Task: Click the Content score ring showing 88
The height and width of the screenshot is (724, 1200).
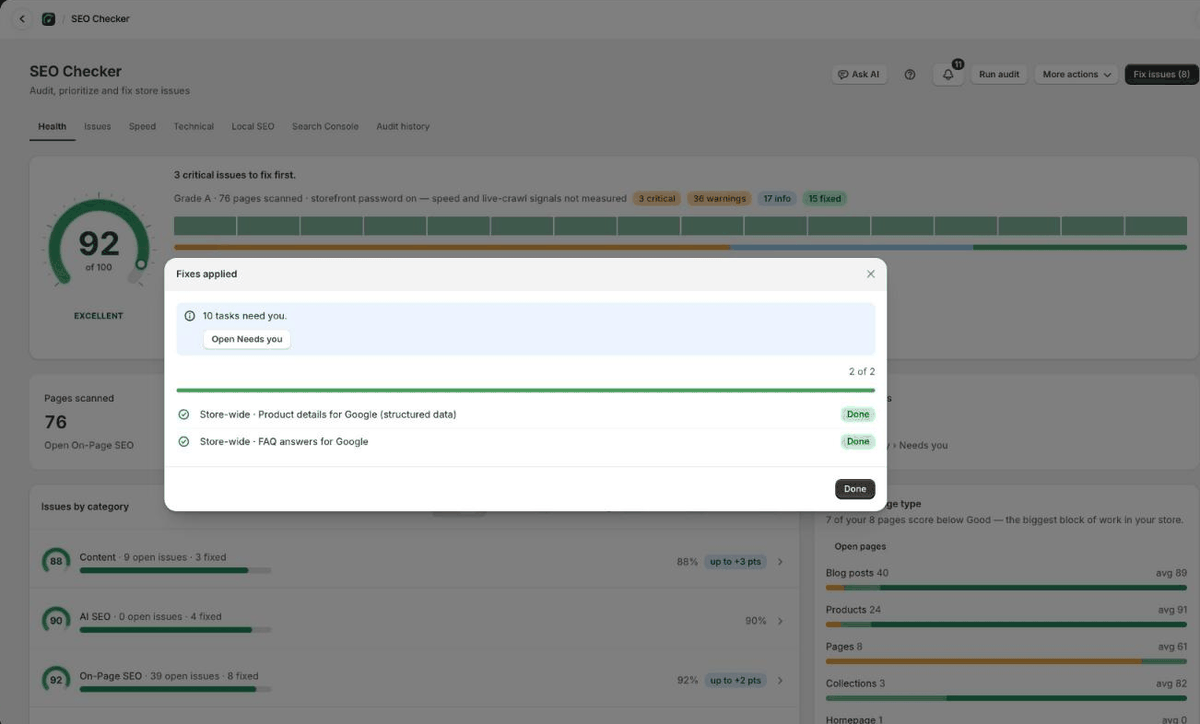Action: (56, 561)
